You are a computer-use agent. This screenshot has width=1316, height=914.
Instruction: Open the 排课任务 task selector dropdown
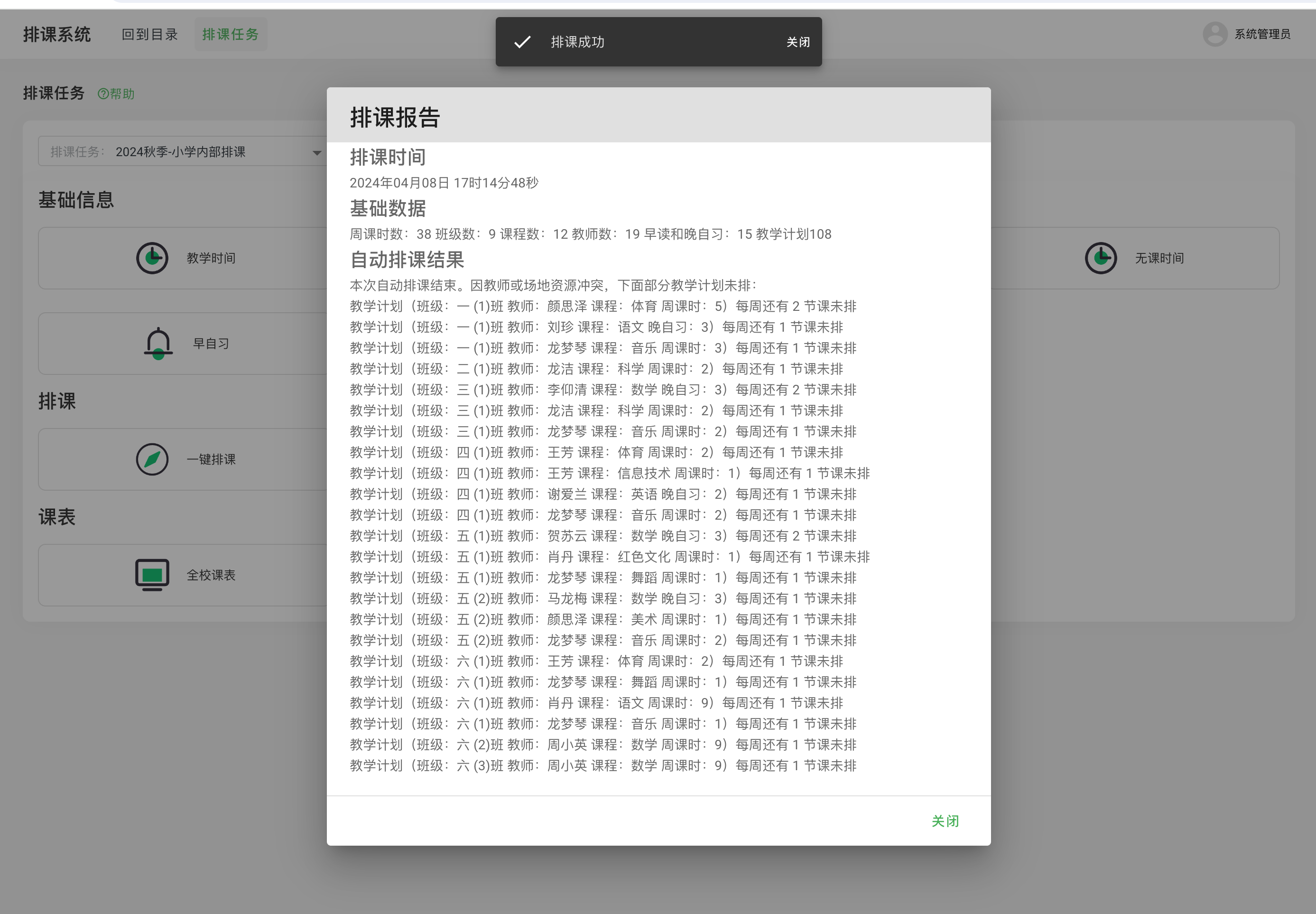tap(183, 151)
